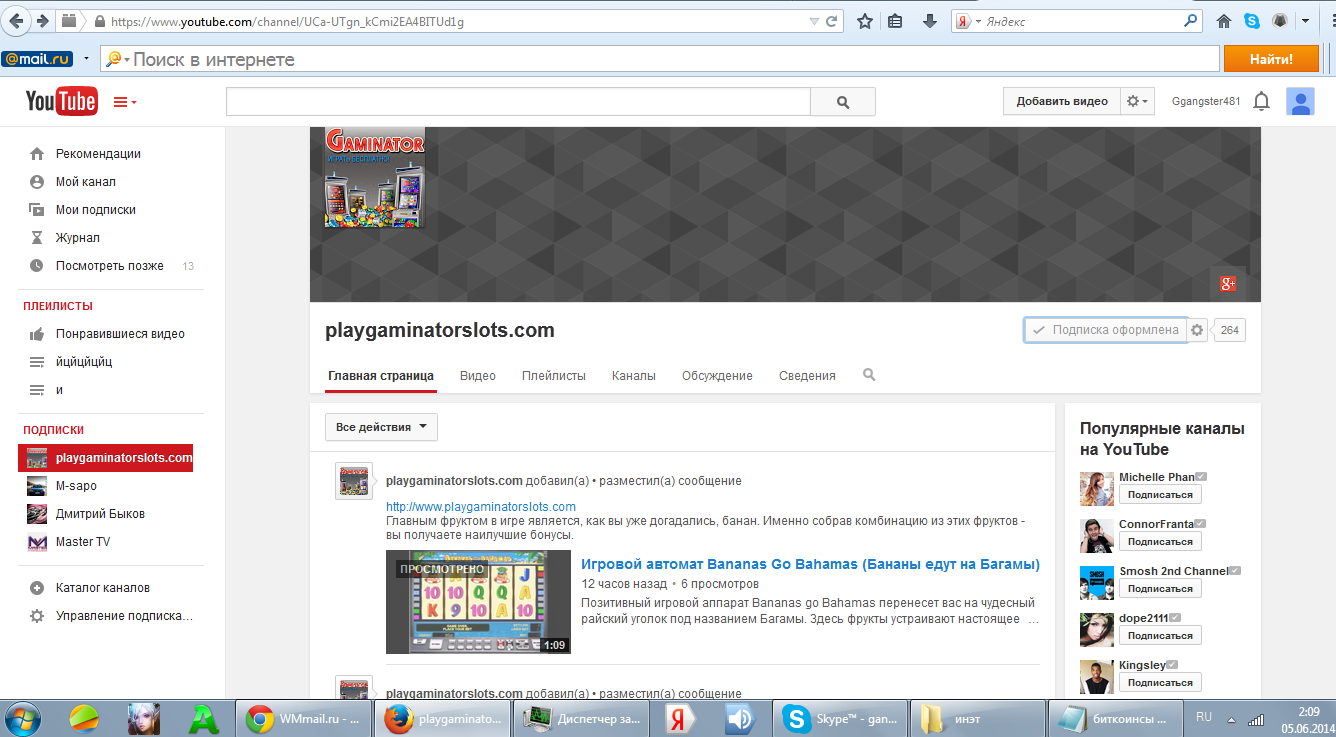Subscribe to Michelle Phan channel
Image resolution: width=1336 pixels, height=737 pixels.
(1160, 495)
